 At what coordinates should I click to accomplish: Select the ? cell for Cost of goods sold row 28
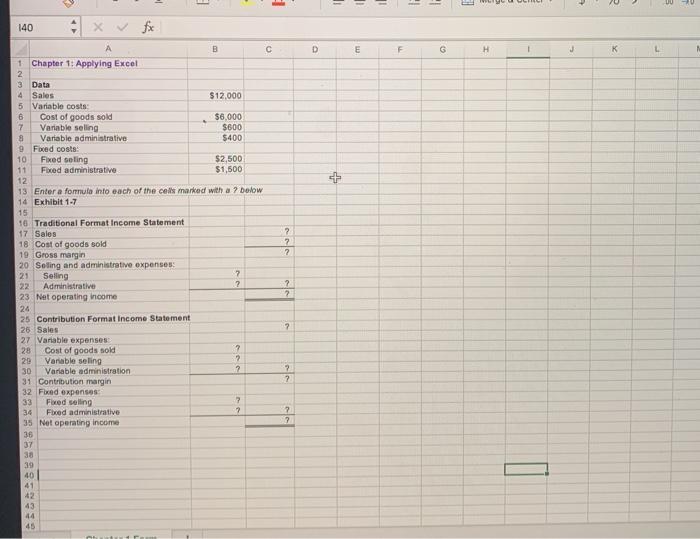coord(217,348)
